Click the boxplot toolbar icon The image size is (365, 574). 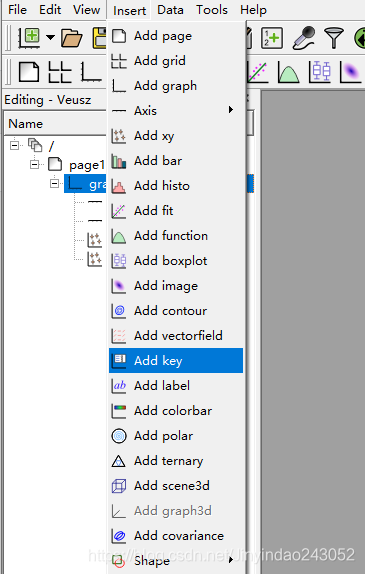[320, 71]
